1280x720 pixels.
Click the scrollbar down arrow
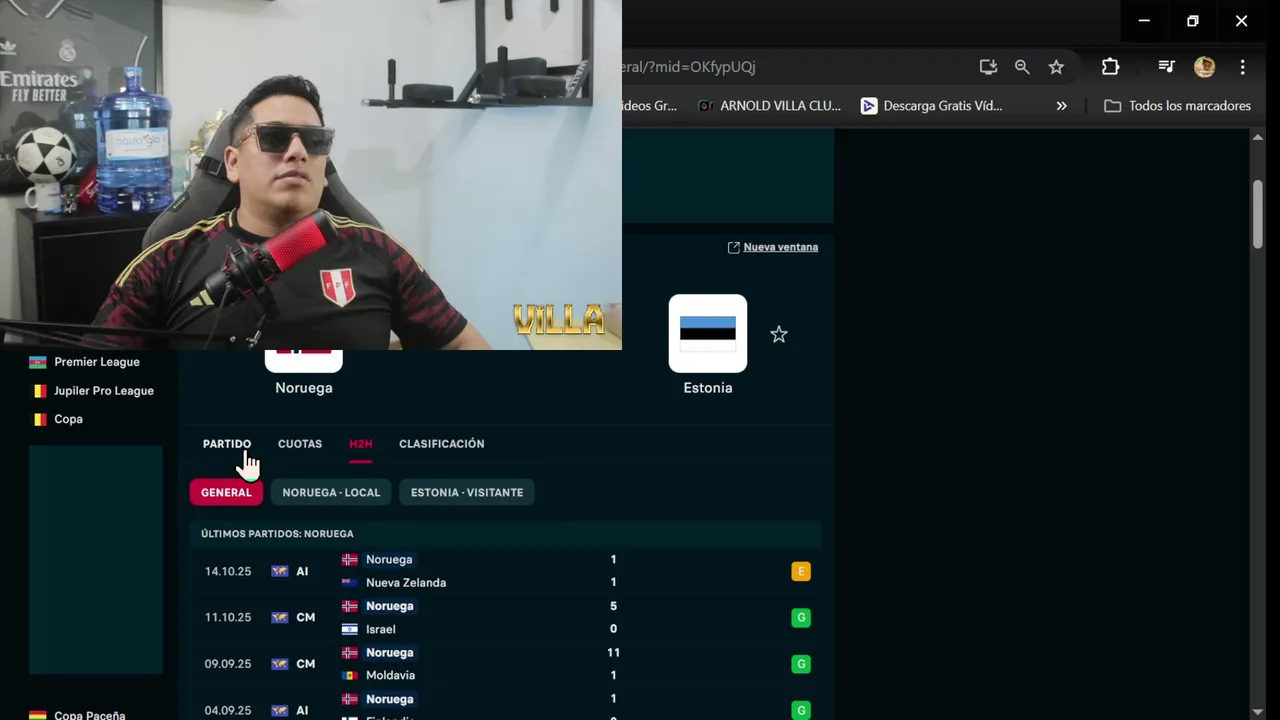tap(1258, 711)
